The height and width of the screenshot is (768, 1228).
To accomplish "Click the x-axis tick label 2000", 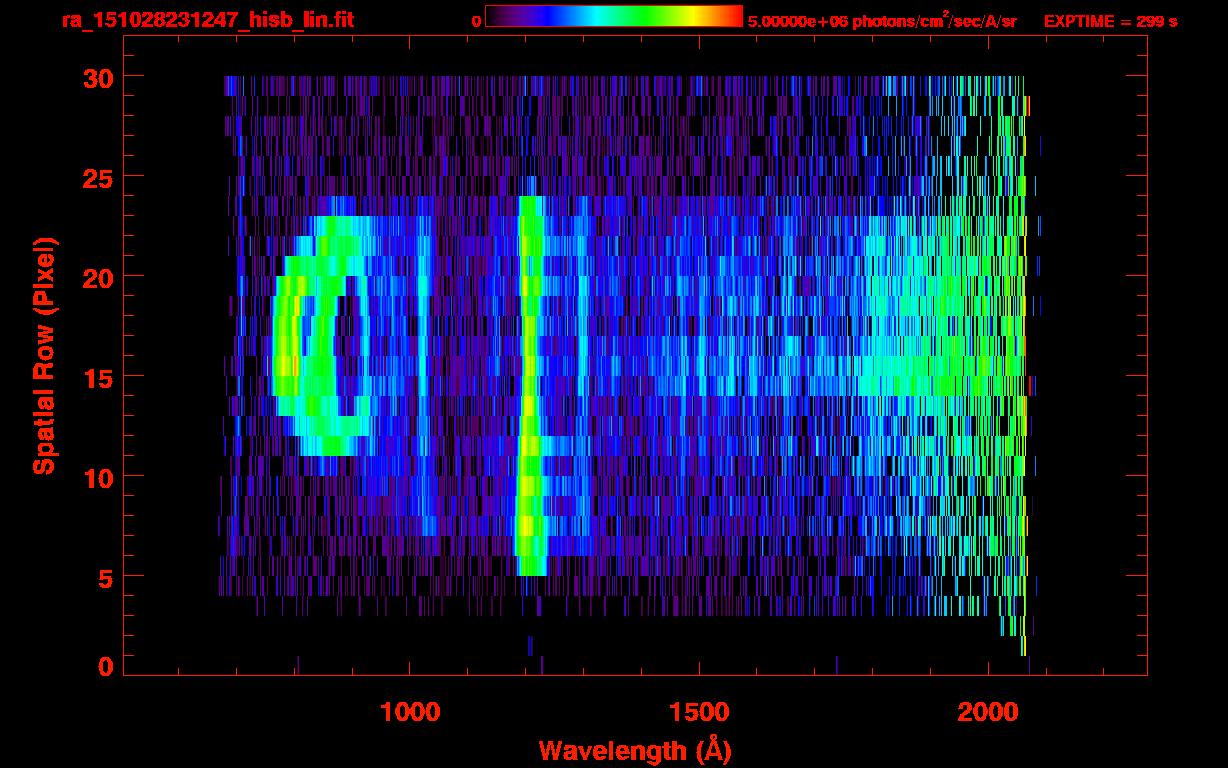I will point(988,711).
